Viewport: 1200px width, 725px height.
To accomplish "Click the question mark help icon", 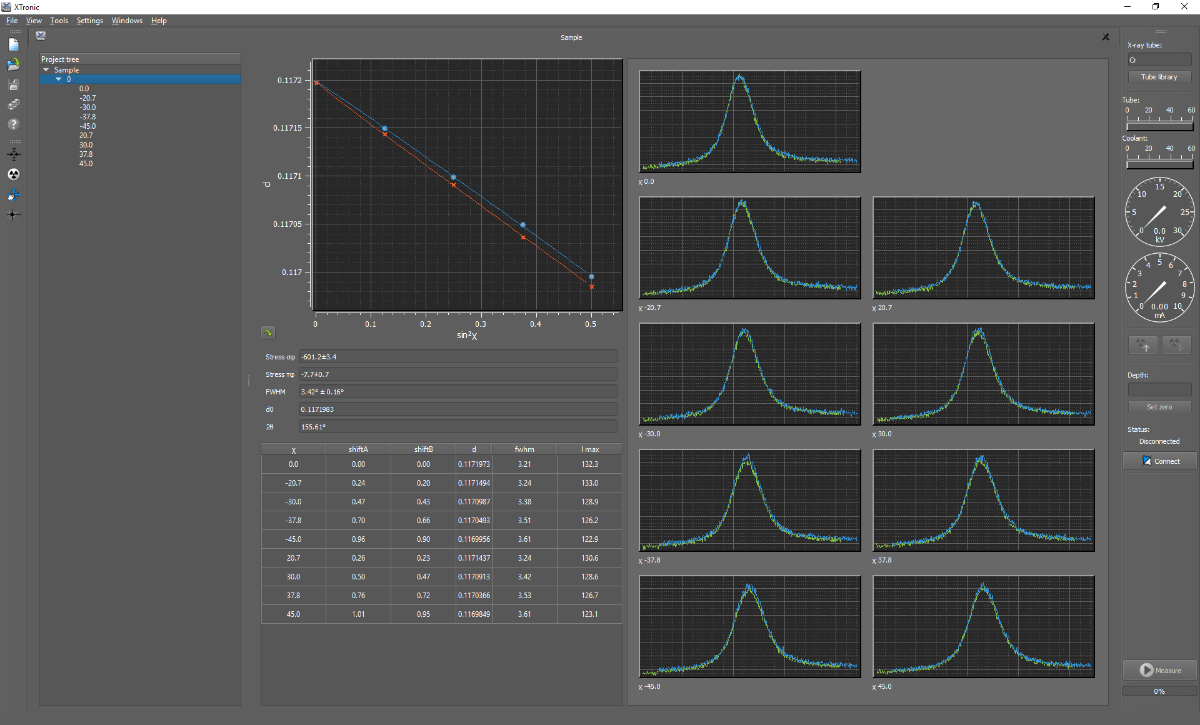I will pyautogui.click(x=14, y=124).
